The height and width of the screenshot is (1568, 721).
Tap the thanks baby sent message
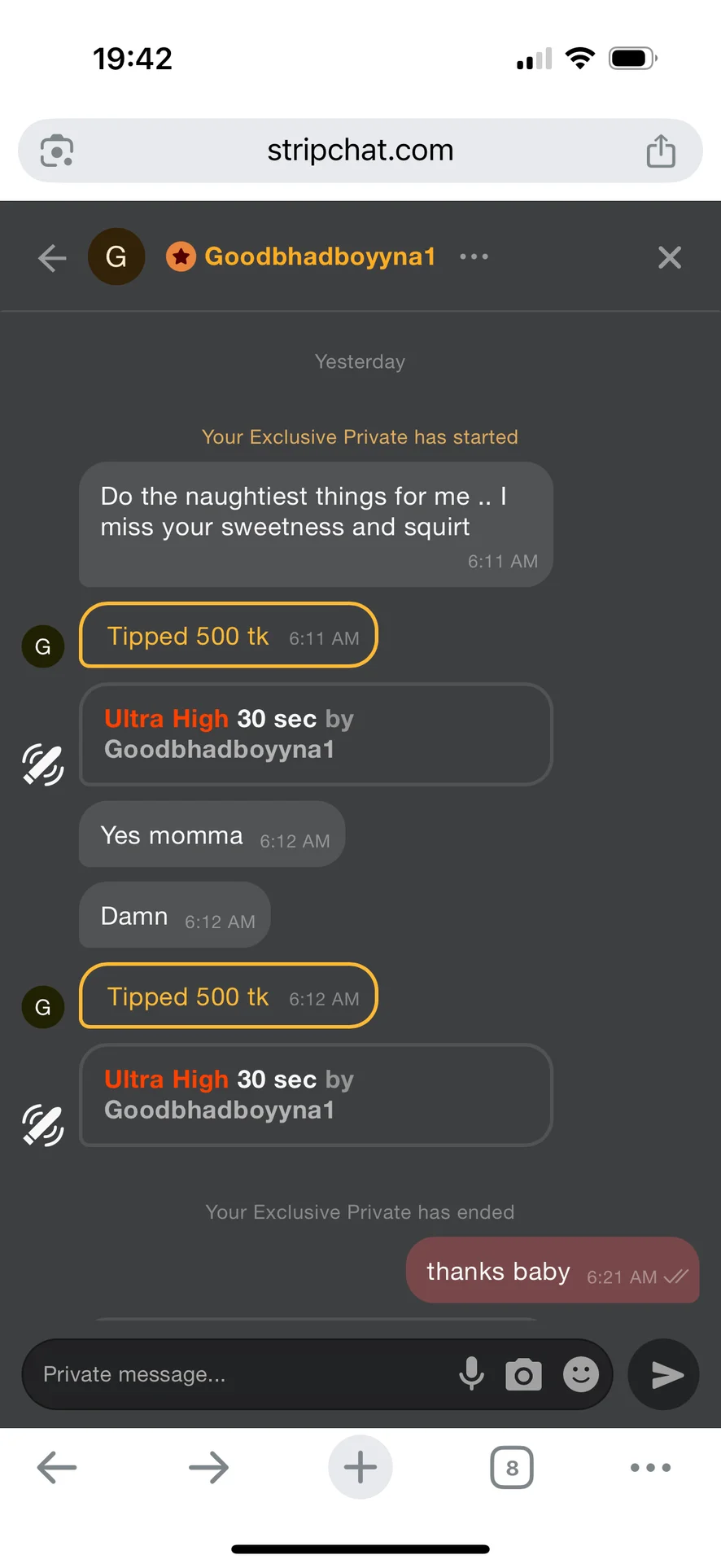[x=552, y=1271]
